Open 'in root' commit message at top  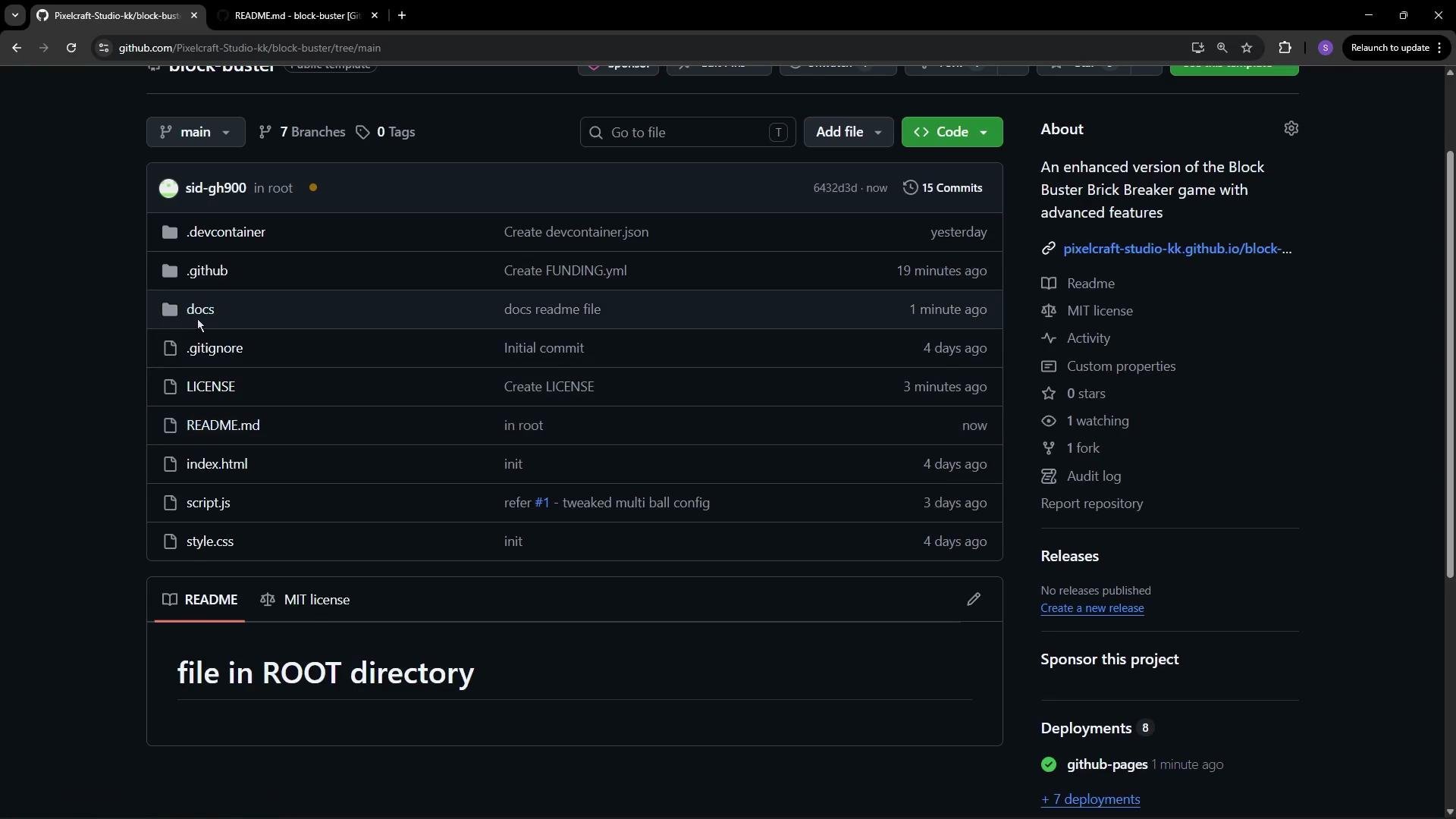[273, 188]
